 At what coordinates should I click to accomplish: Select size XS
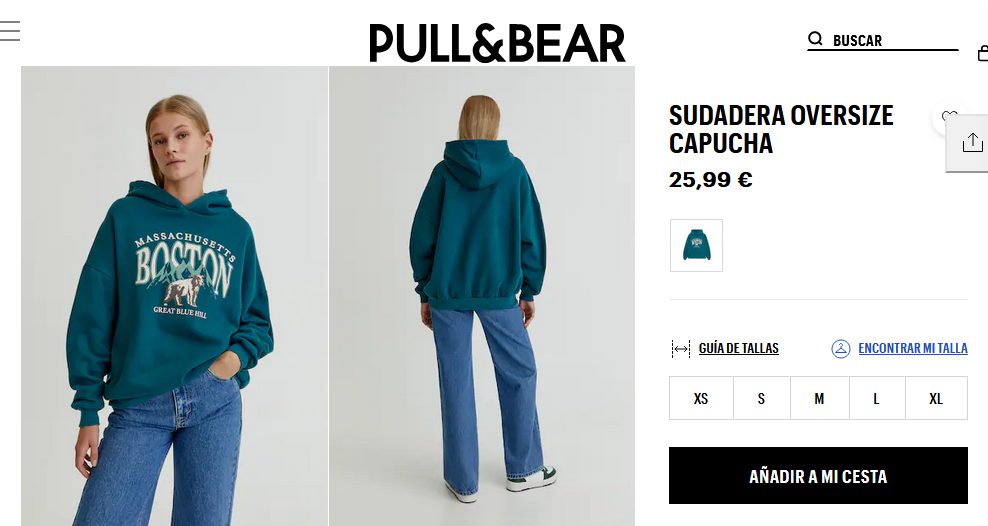701,398
